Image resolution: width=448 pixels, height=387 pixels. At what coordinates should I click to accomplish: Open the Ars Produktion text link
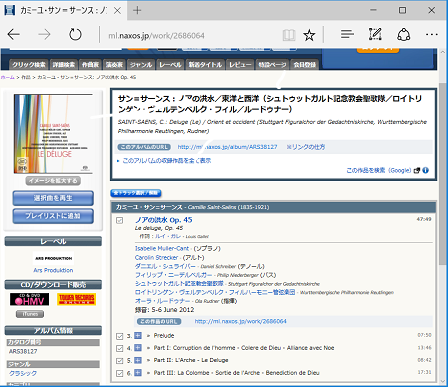click(53, 270)
